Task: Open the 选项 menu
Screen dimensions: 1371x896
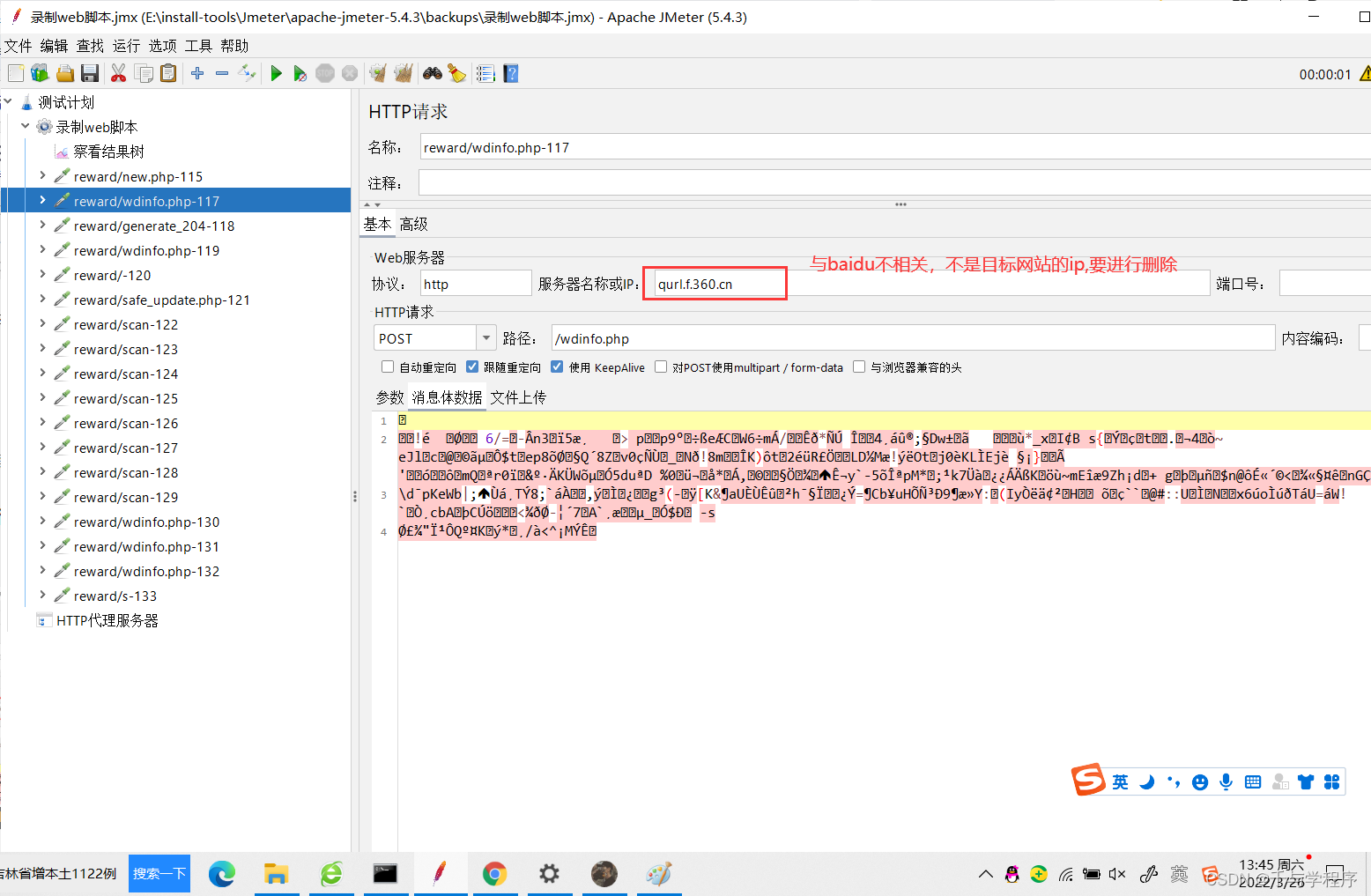Action: pyautogui.click(x=162, y=46)
